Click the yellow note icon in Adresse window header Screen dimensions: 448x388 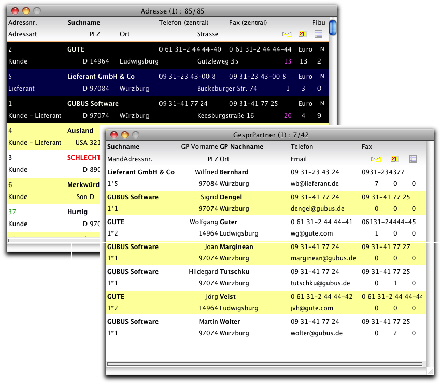(x=287, y=34)
